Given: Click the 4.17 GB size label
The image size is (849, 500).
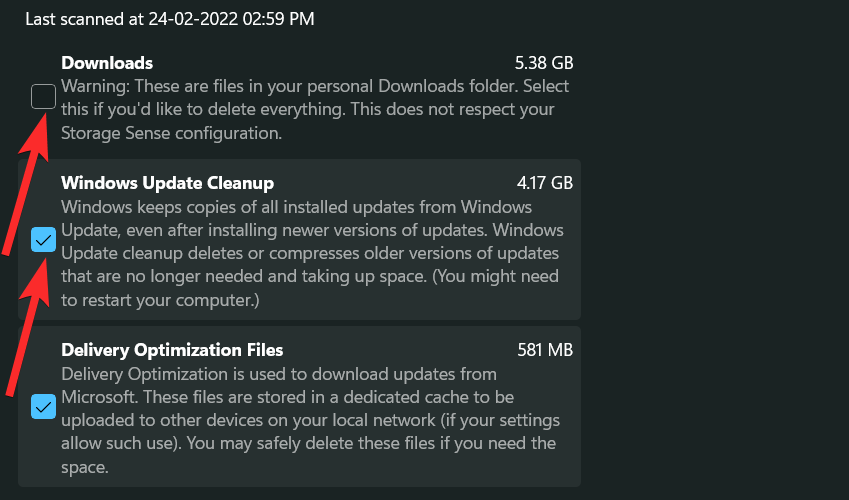Looking at the screenshot, I should [x=544, y=183].
